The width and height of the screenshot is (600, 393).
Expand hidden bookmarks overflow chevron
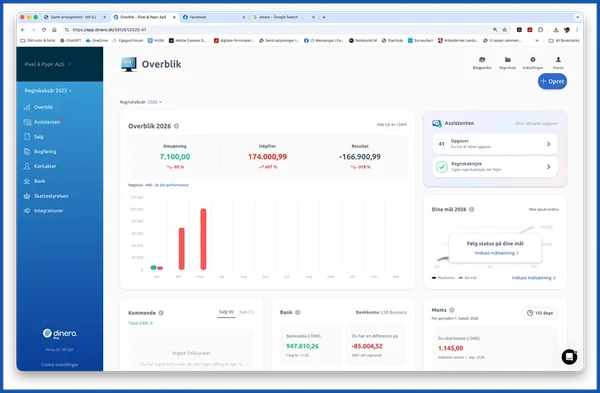tap(537, 40)
